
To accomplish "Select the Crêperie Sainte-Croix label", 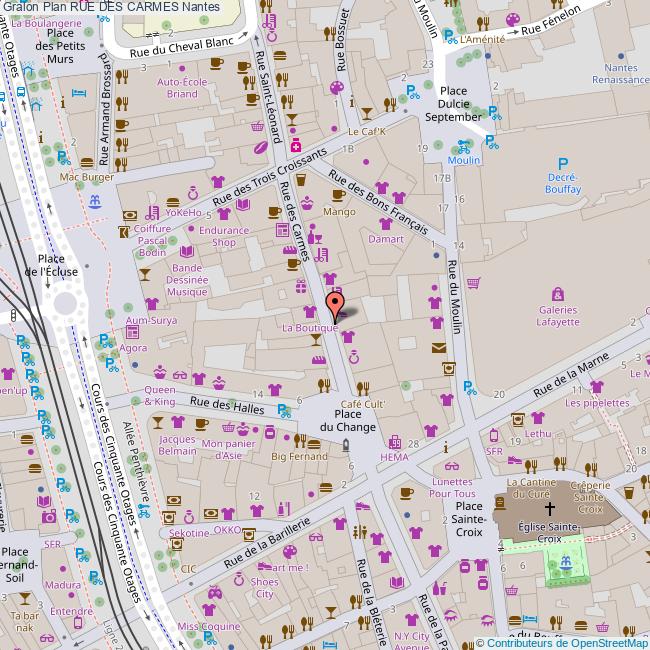I will coord(590,497).
